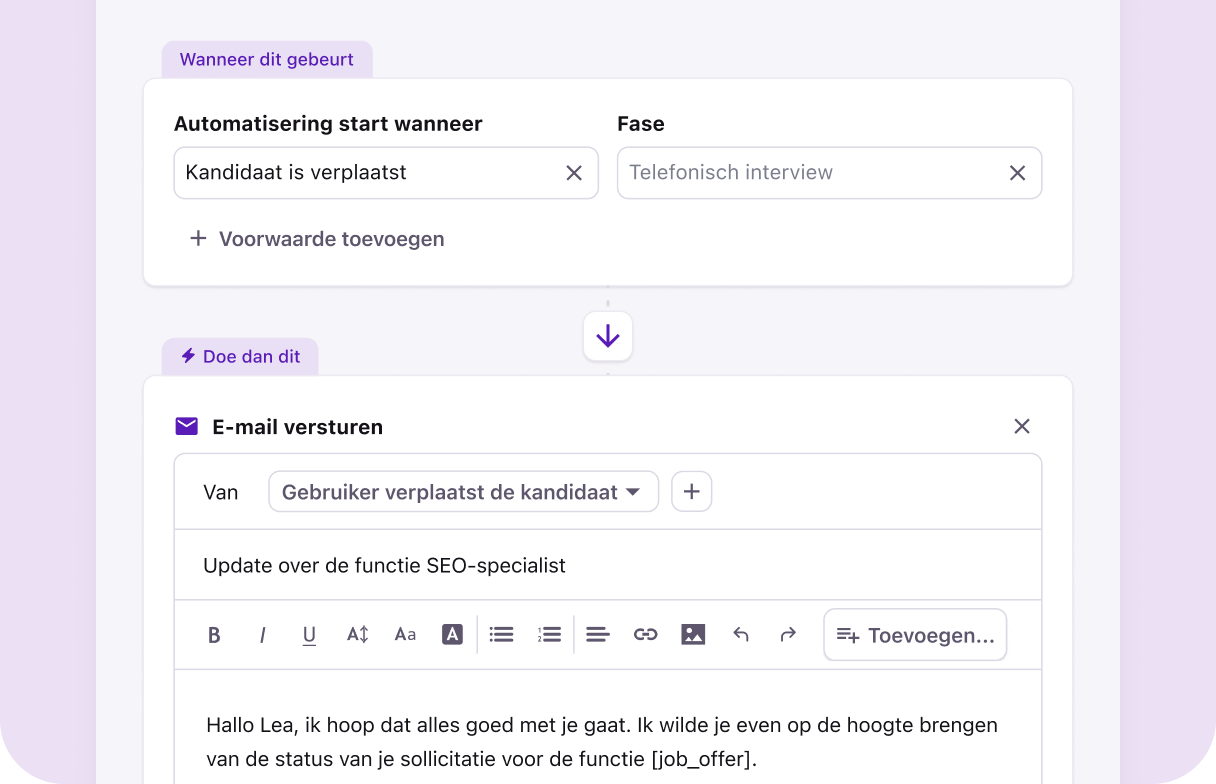The height and width of the screenshot is (784, 1216).
Task: Insert a hyperlink in the email body
Action: coord(645,634)
